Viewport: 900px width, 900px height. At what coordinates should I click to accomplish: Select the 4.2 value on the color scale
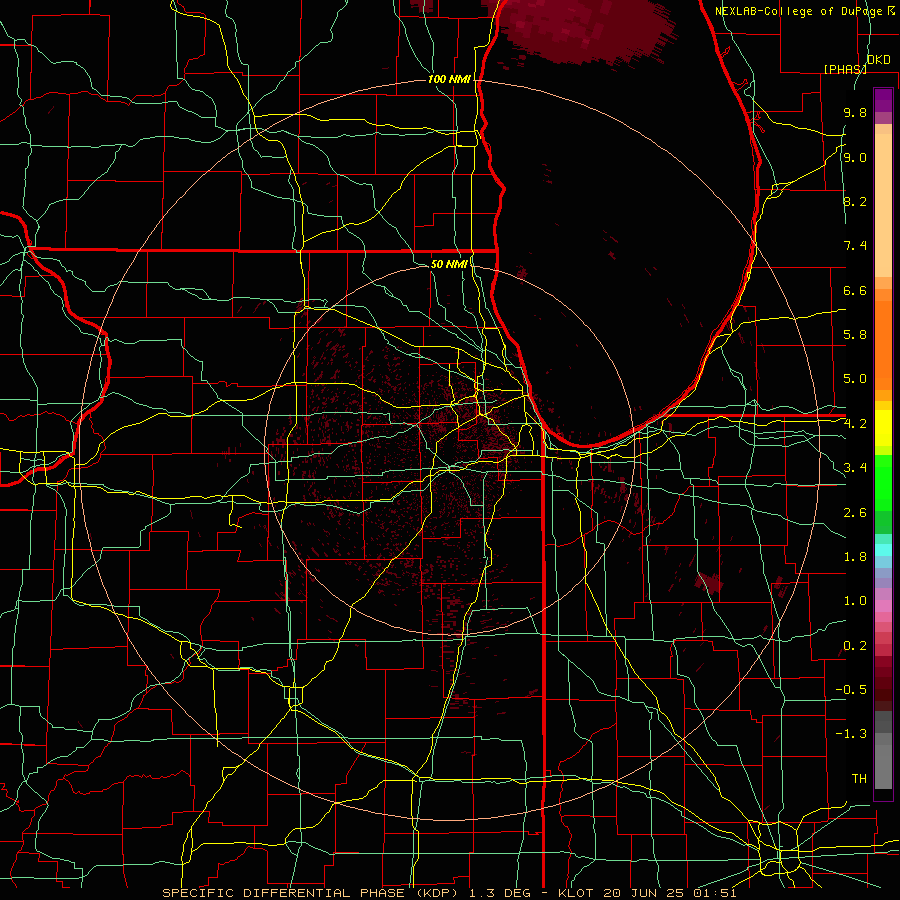(855, 424)
